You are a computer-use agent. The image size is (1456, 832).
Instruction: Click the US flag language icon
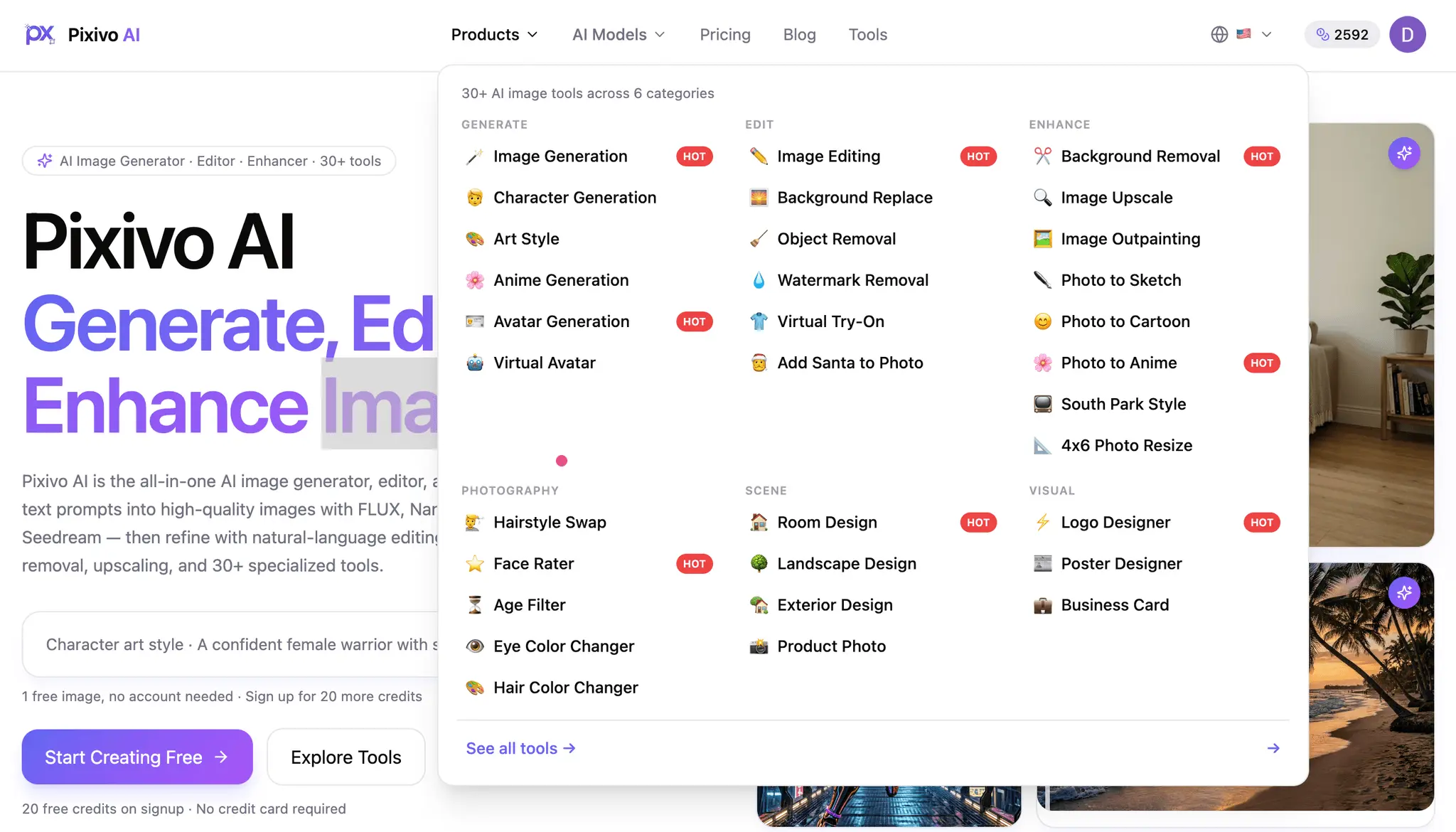pyautogui.click(x=1243, y=33)
